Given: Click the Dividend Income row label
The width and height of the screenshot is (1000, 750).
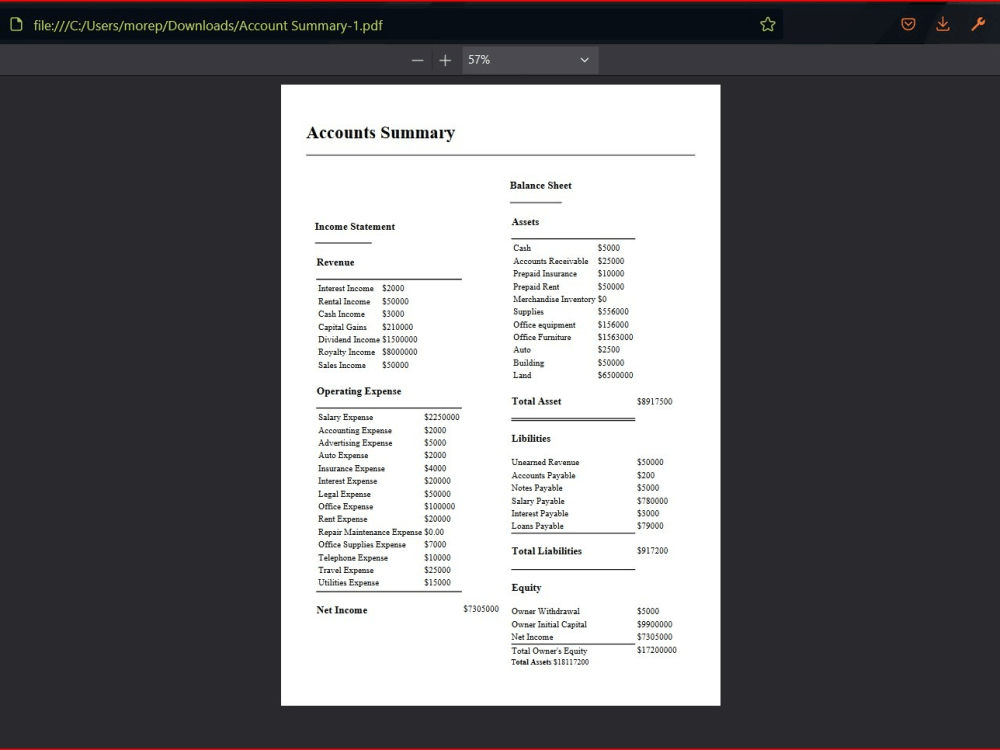Looking at the screenshot, I should (349, 340).
